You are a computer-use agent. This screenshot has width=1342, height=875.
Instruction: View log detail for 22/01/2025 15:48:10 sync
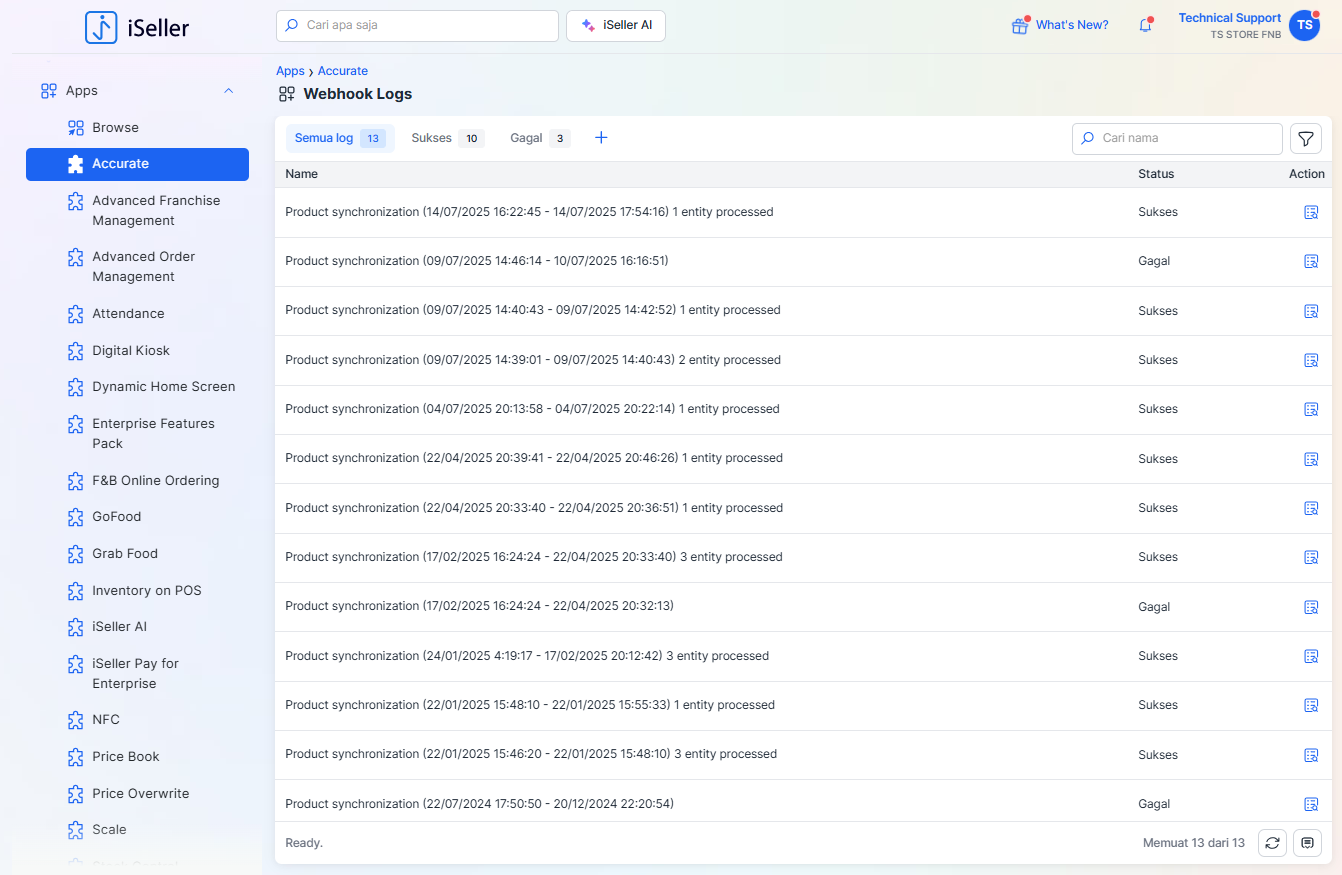click(x=1311, y=705)
